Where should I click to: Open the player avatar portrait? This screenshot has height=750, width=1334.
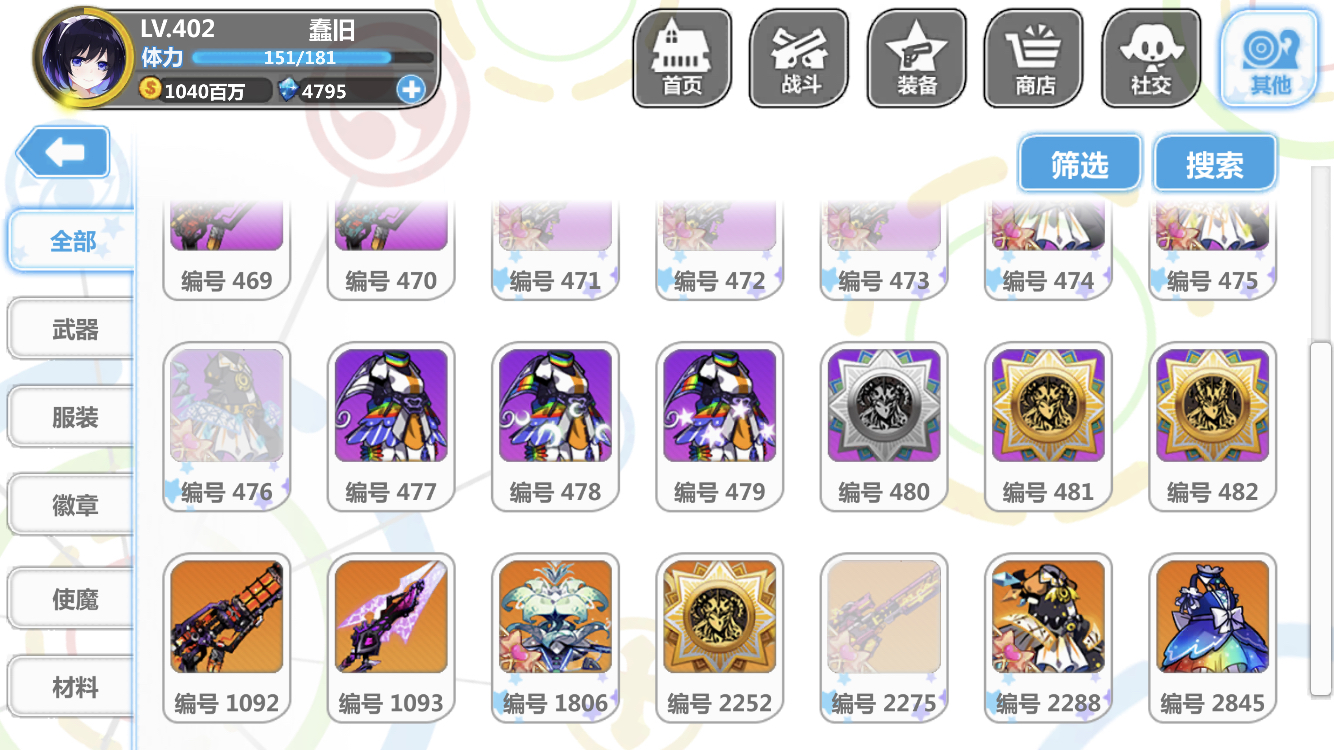coord(84,58)
